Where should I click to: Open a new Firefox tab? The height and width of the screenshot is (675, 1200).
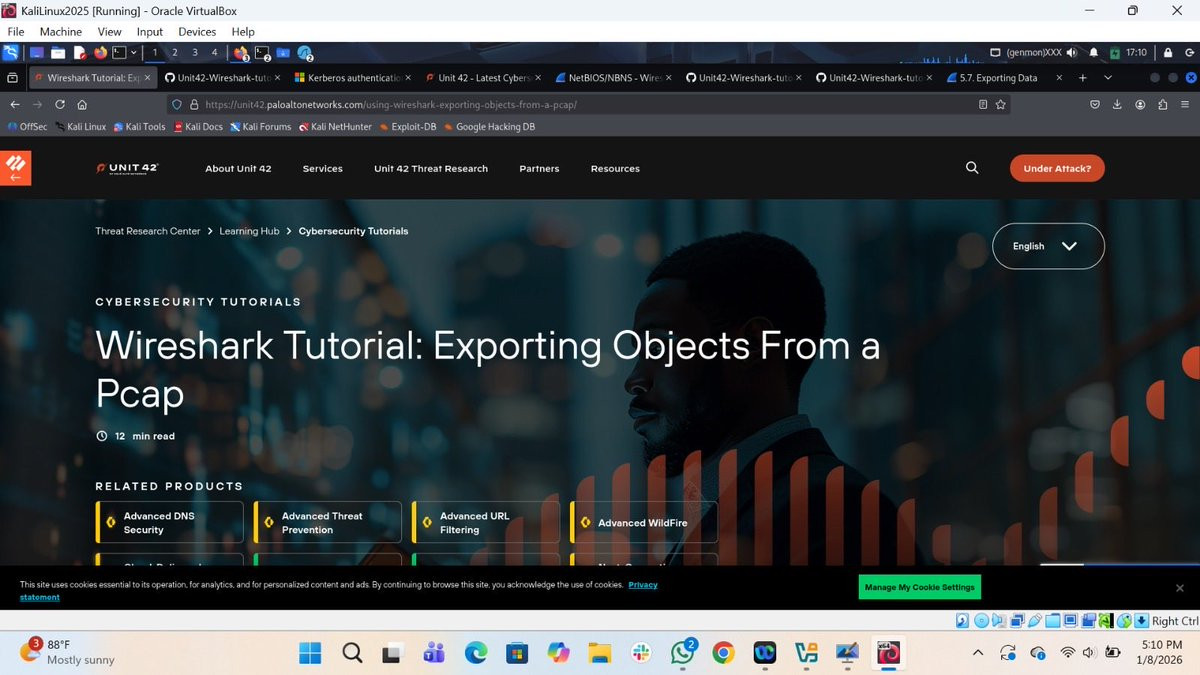click(1082, 77)
